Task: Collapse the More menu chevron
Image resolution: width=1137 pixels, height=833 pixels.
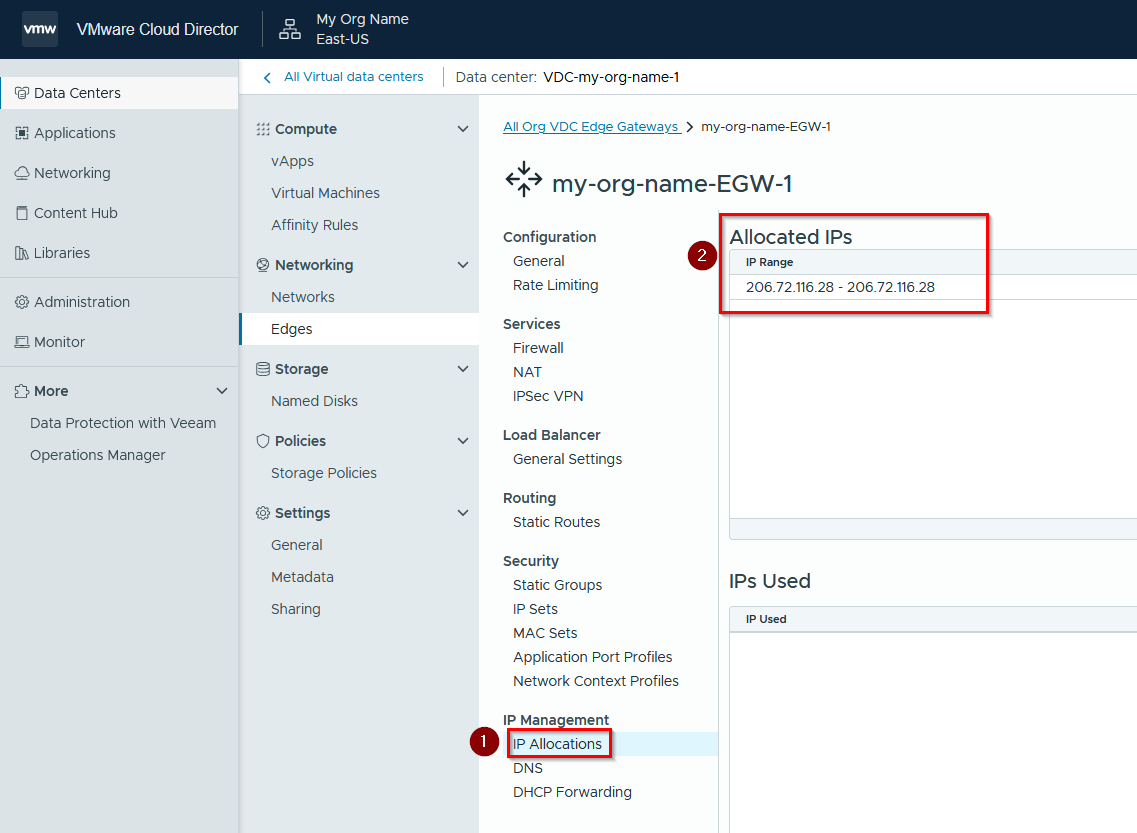Action: [x=222, y=391]
